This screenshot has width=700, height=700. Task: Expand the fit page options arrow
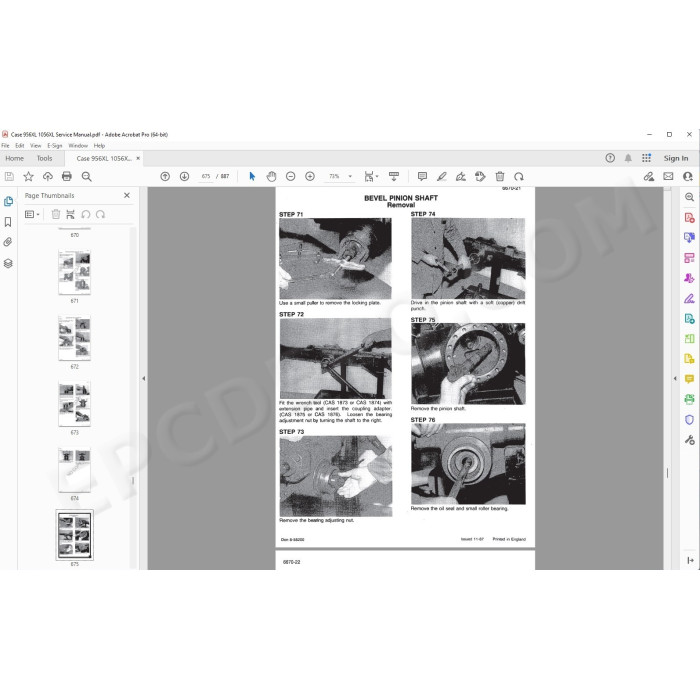(x=377, y=176)
